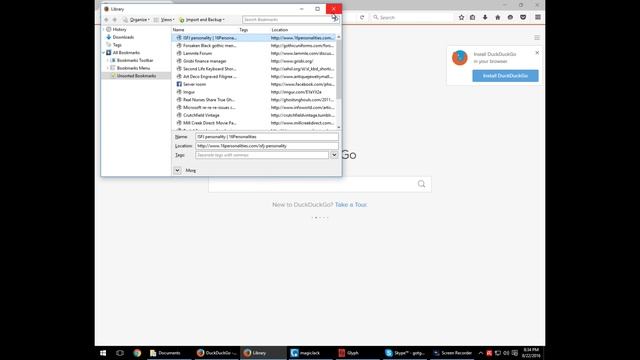Select the Lammle Forum bookmark
The image size is (640, 360).
[254, 53]
